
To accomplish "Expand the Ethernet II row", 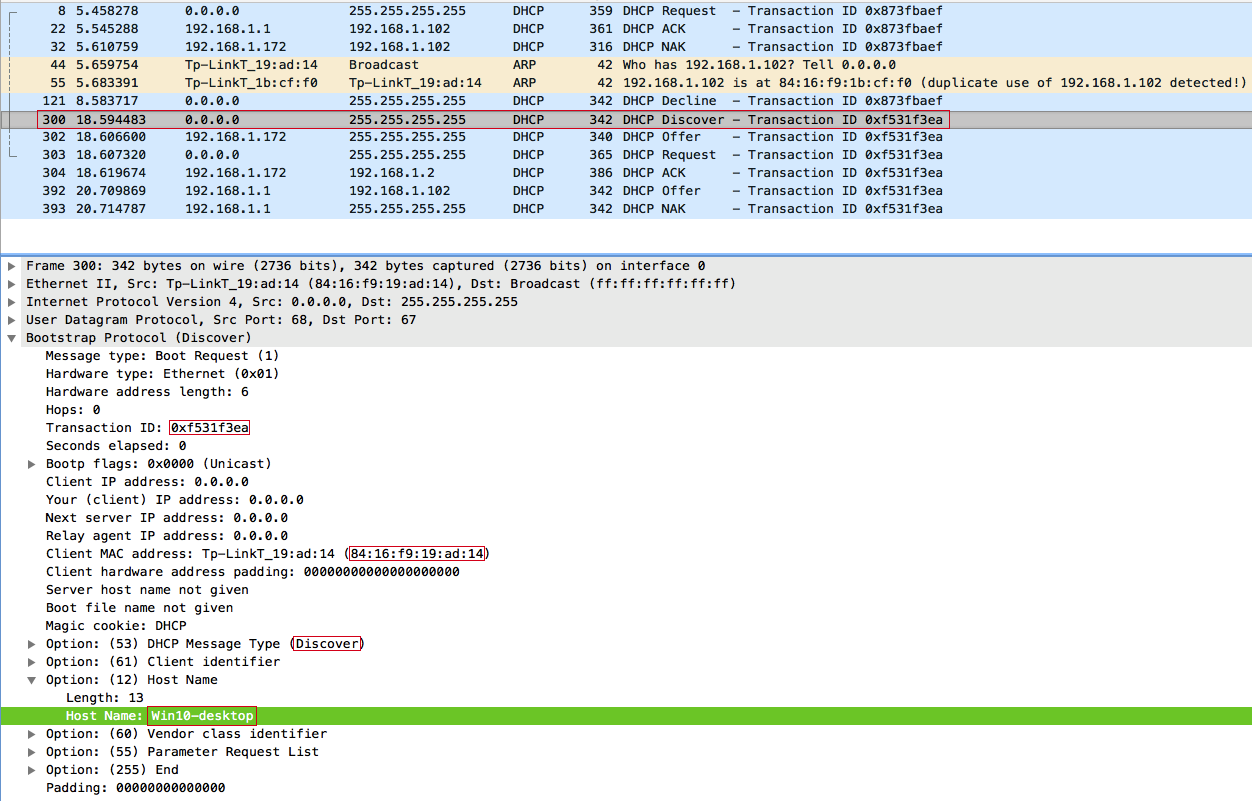I will click(x=12, y=284).
